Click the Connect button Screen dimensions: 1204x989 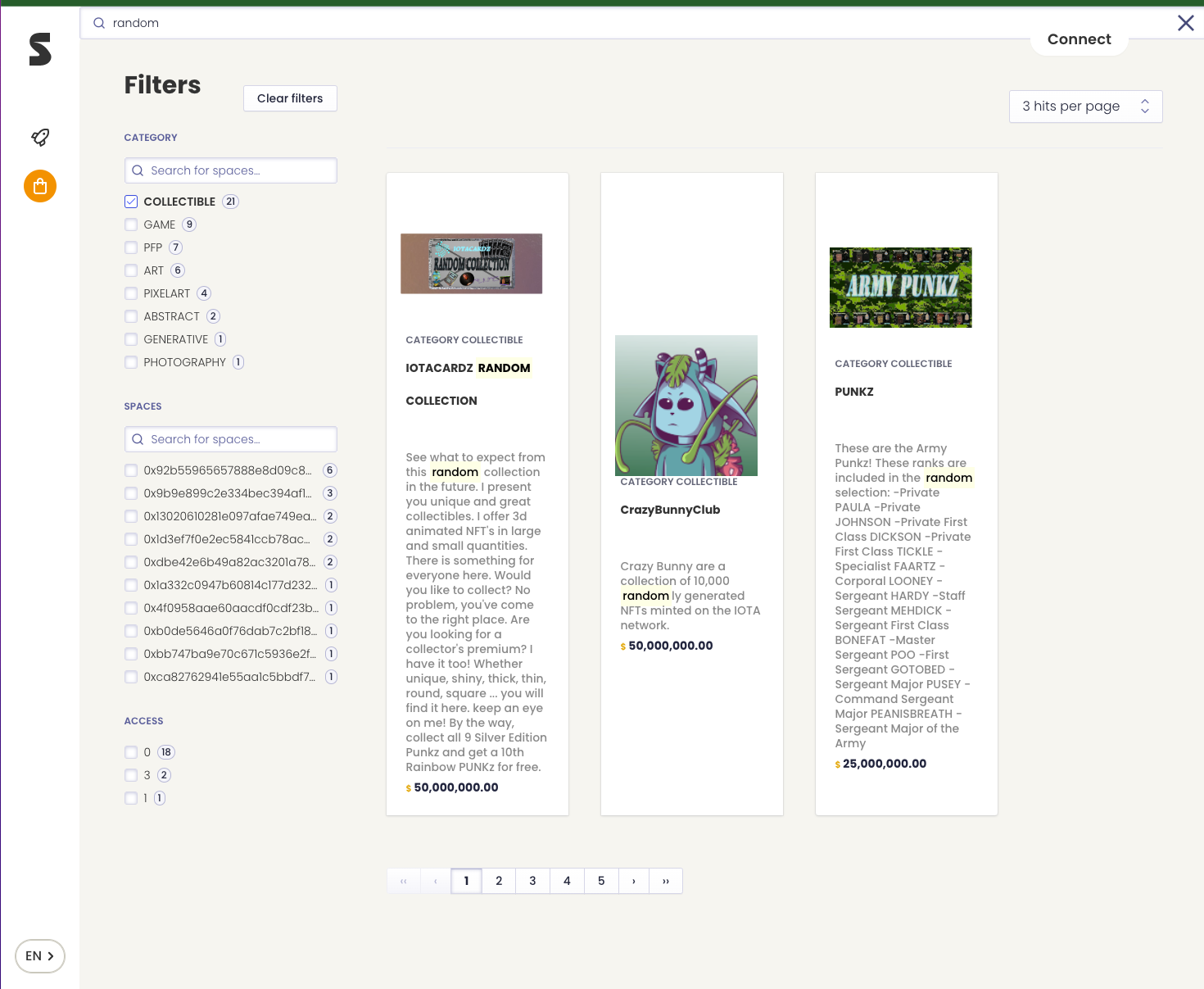point(1079,39)
